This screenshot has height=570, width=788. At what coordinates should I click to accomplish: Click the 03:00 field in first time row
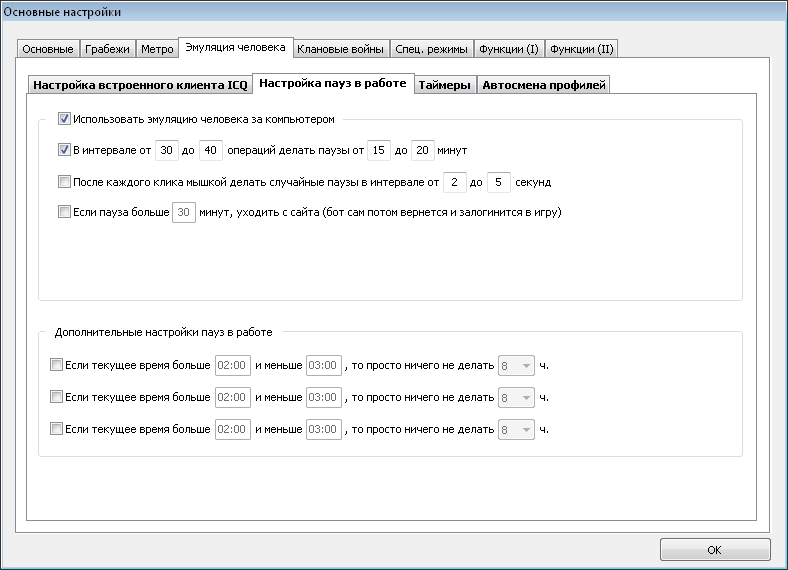click(x=324, y=365)
